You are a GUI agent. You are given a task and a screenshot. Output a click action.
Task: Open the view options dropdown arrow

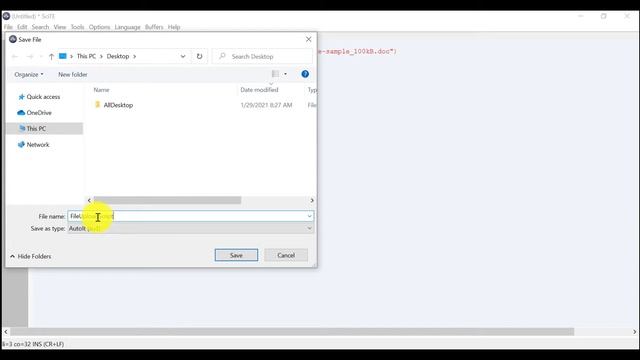[285, 74]
